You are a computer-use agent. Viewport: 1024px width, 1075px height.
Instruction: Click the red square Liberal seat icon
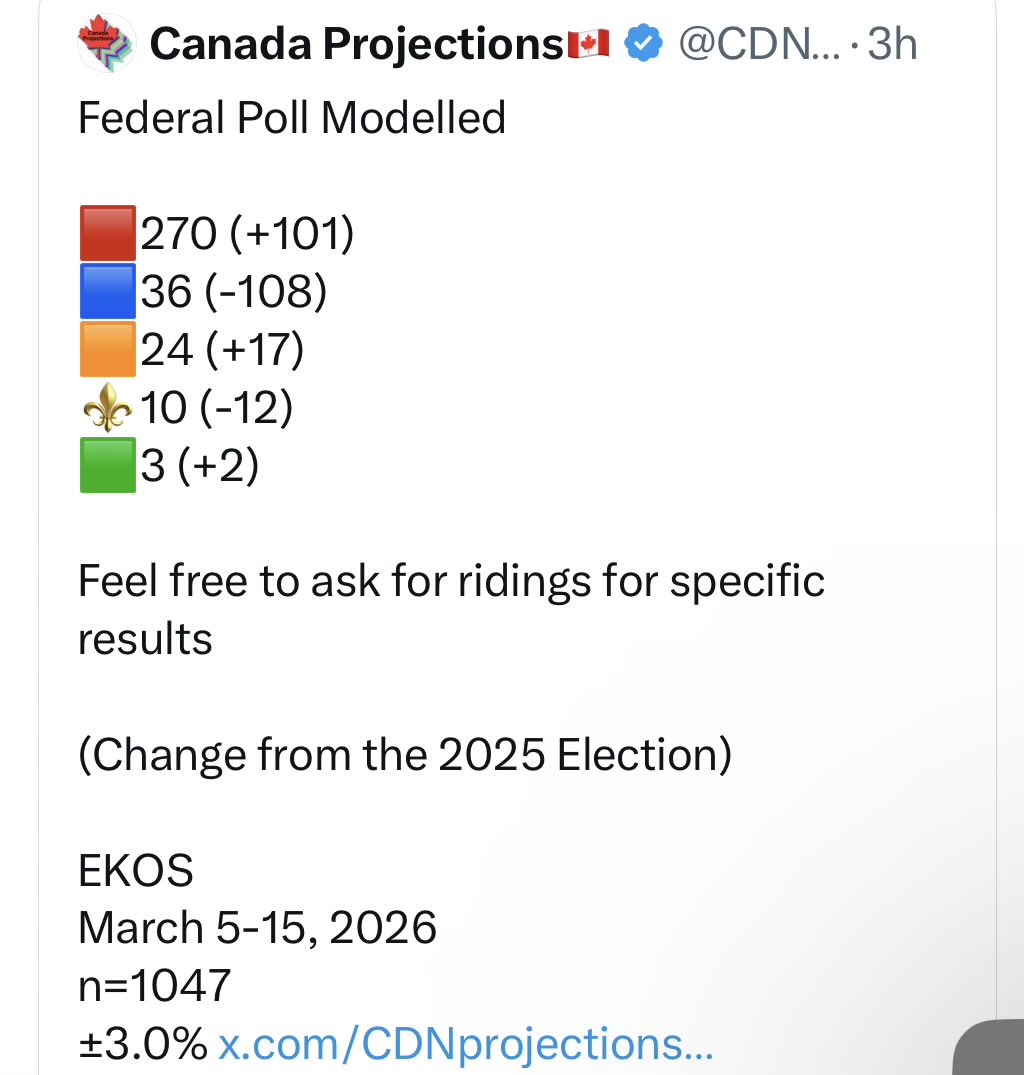[107, 233]
